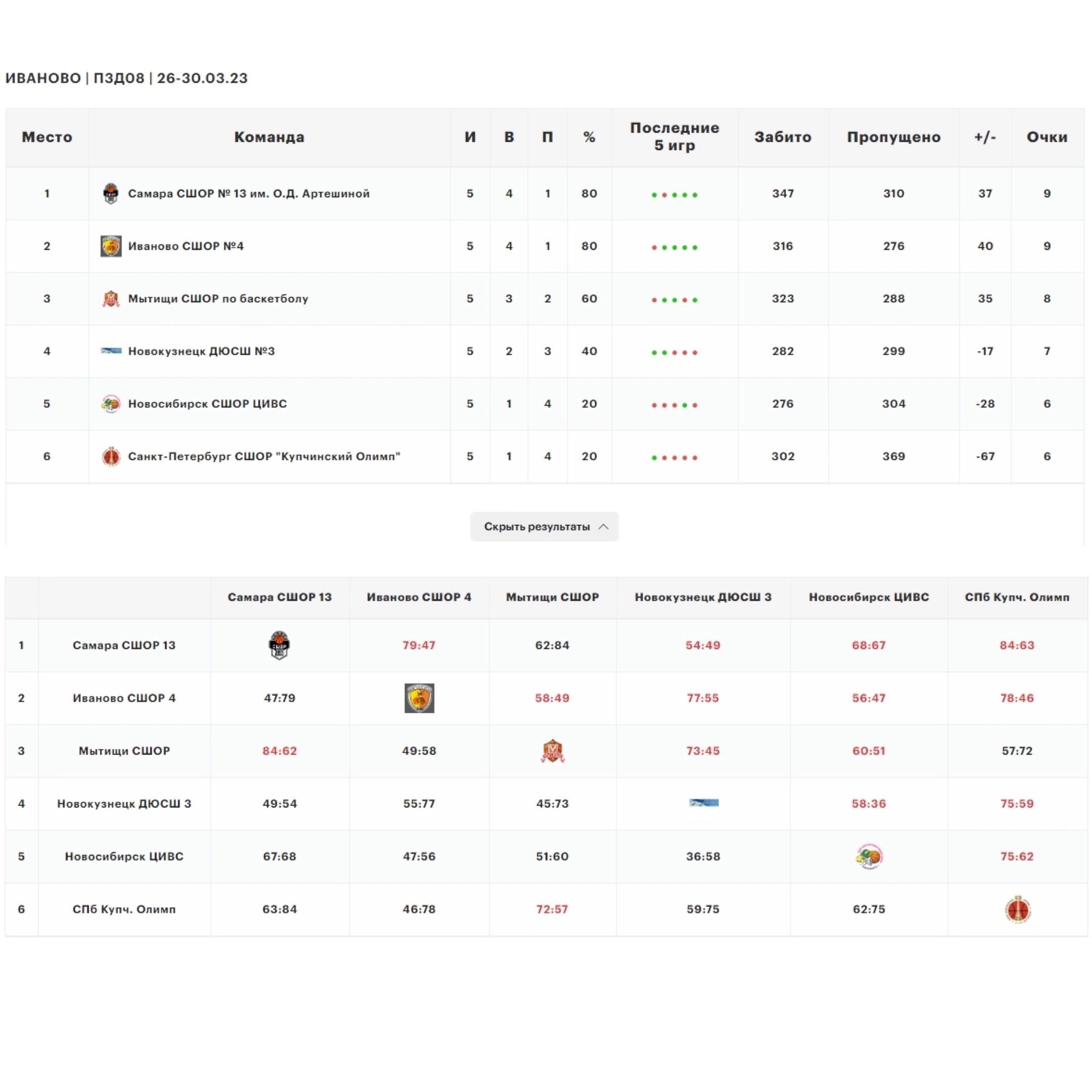Open Санкт-Петербург СШОР Купчинский Олимп link
The width and height of the screenshot is (1092, 1092).
coord(264,456)
